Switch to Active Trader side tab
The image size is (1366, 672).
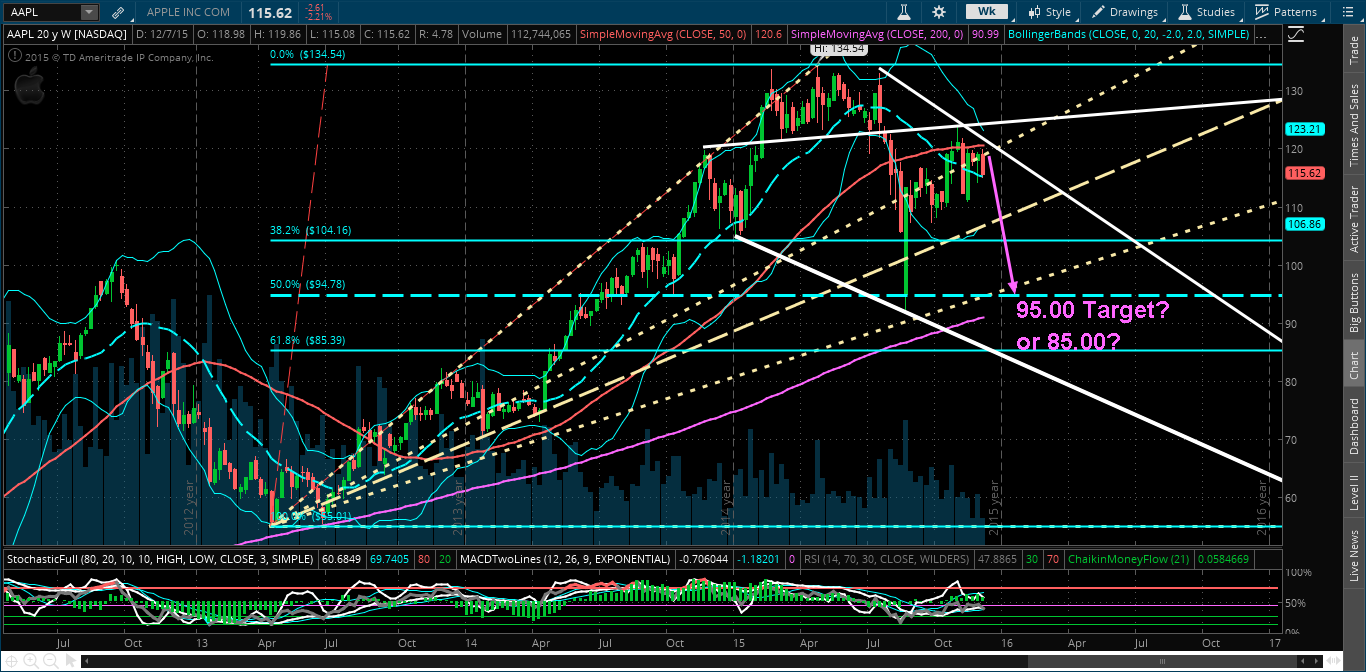click(x=1353, y=220)
